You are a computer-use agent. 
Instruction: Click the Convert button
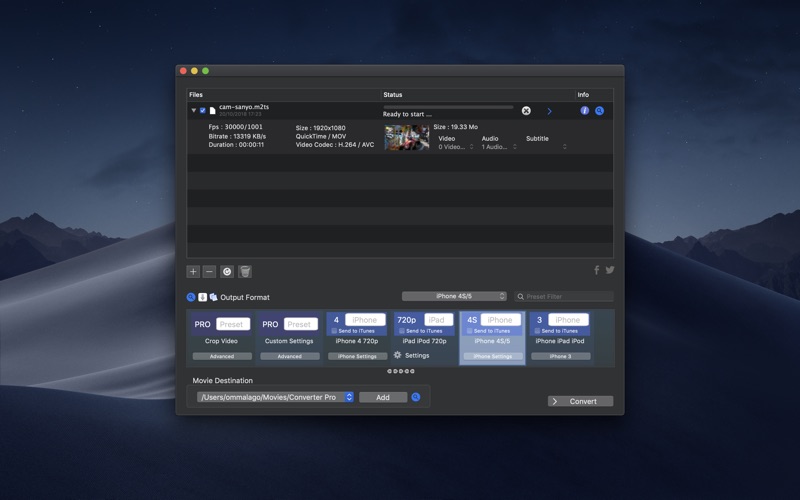pyautogui.click(x=581, y=401)
